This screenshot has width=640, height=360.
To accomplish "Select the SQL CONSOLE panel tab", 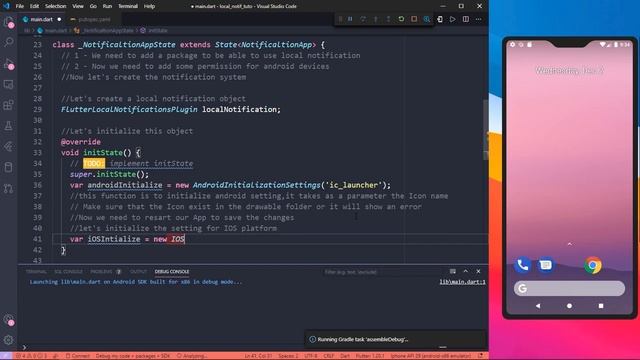I will point(68,272).
